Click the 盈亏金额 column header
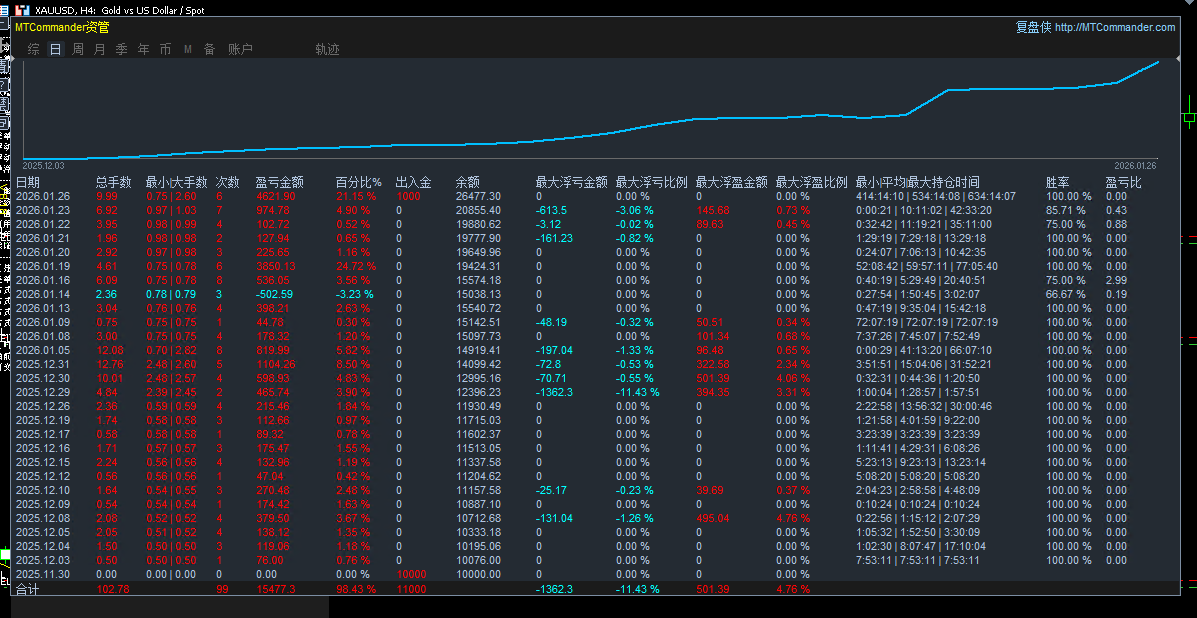Viewport: 1197px width, 618px height. click(279, 182)
